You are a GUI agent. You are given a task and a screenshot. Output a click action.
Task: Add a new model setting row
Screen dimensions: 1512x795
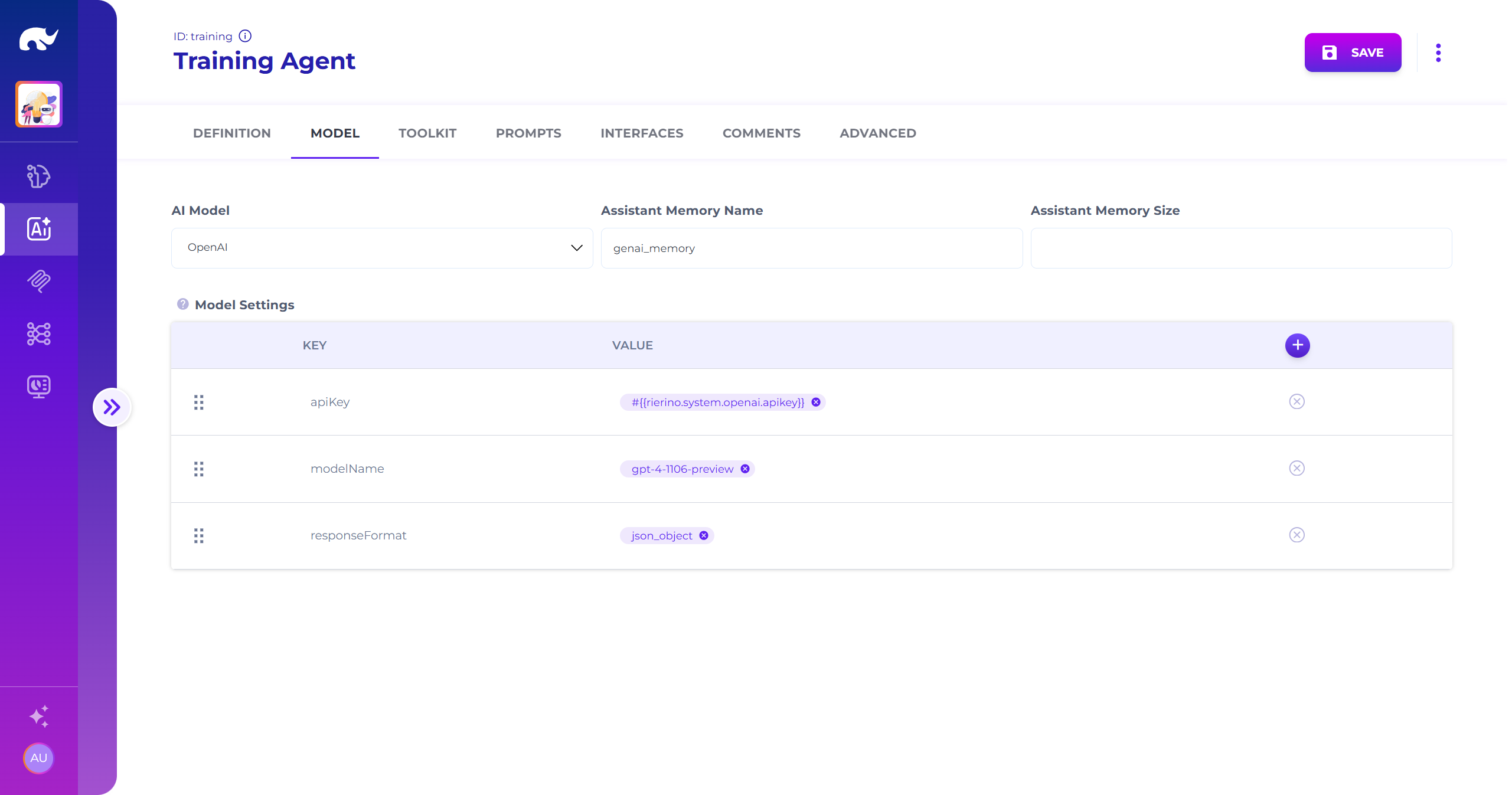1297,345
